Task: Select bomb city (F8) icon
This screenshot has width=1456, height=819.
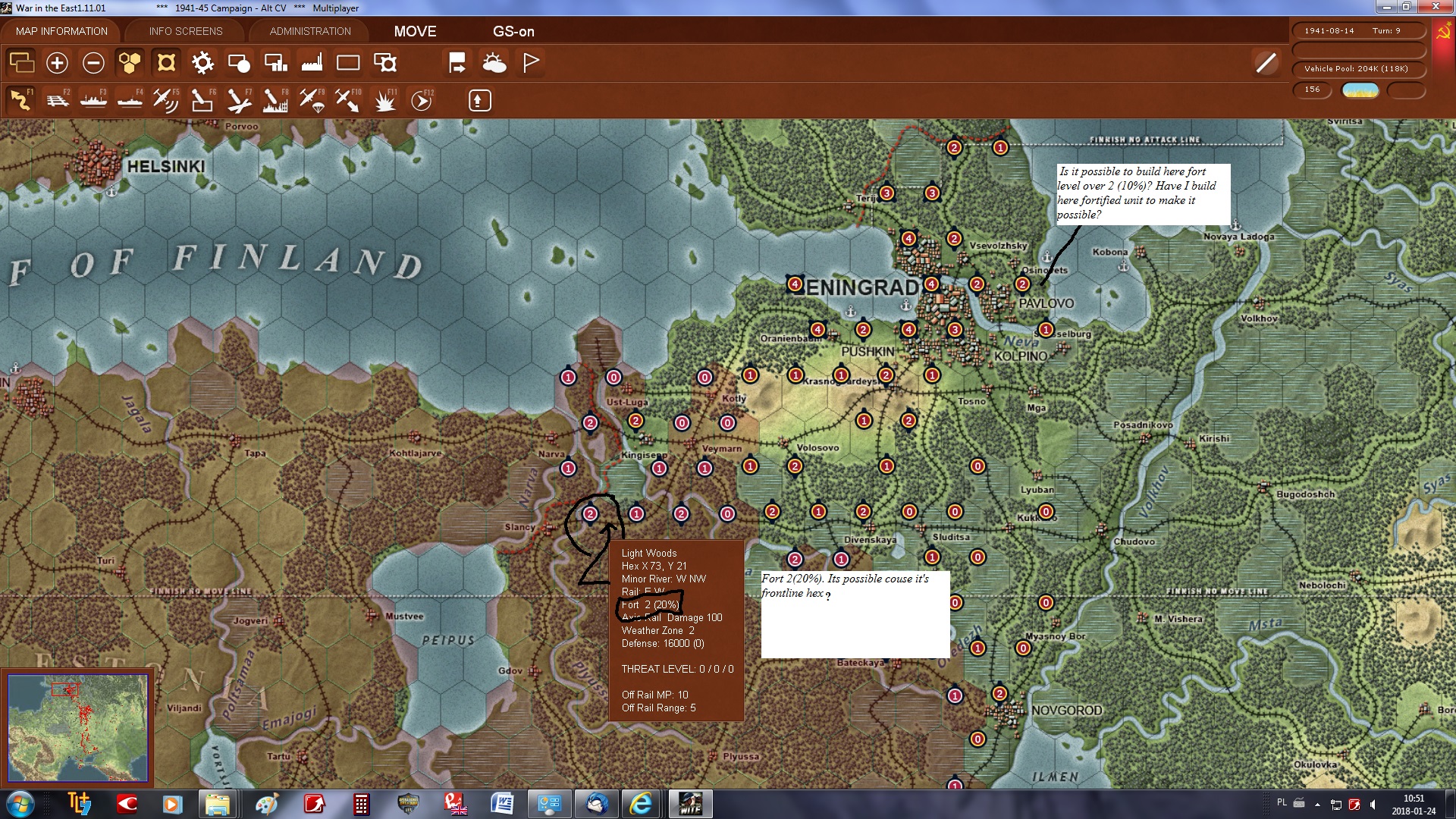Action: pos(275,100)
